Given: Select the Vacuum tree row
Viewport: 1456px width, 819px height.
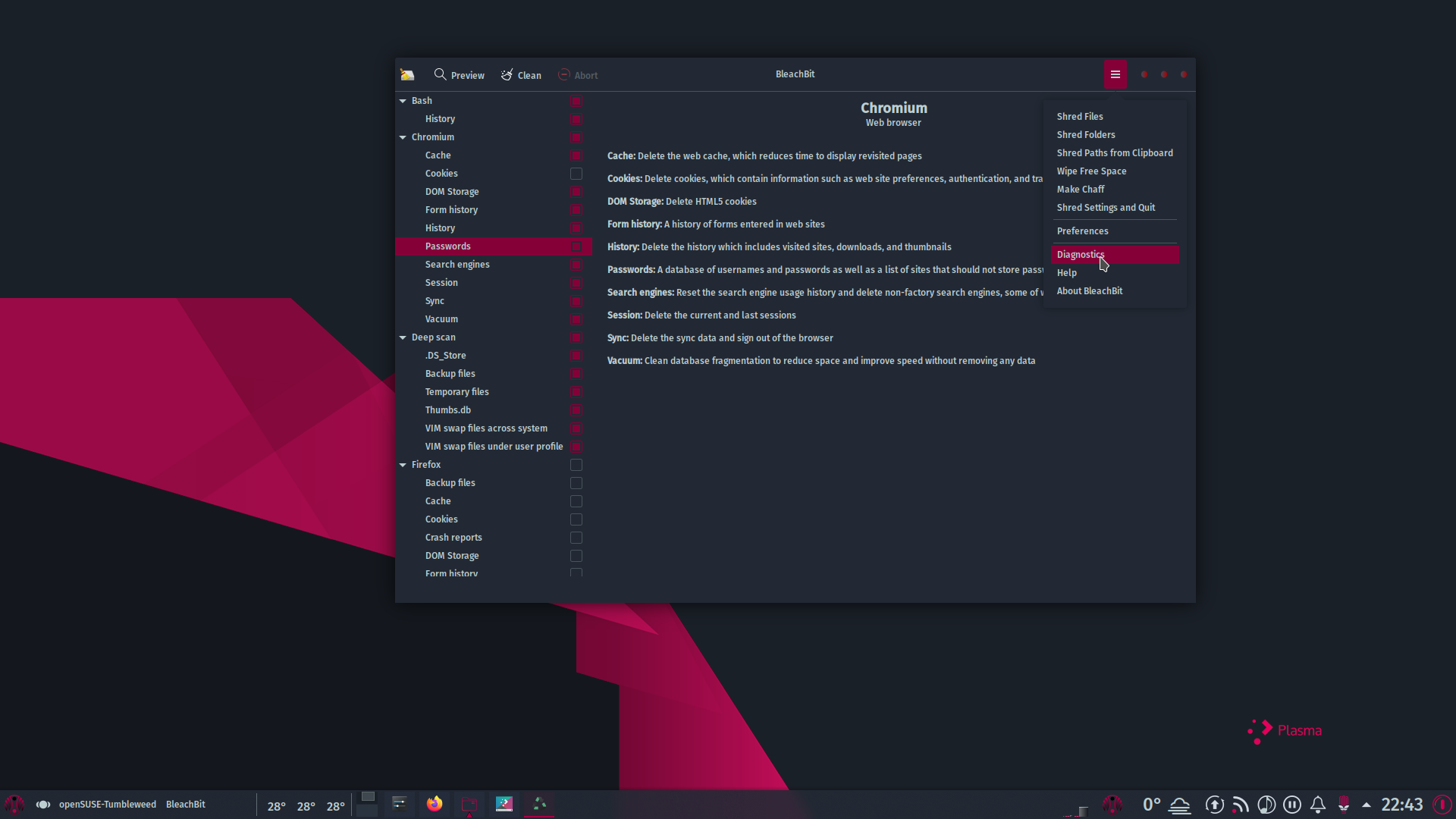Looking at the screenshot, I should [x=494, y=319].
